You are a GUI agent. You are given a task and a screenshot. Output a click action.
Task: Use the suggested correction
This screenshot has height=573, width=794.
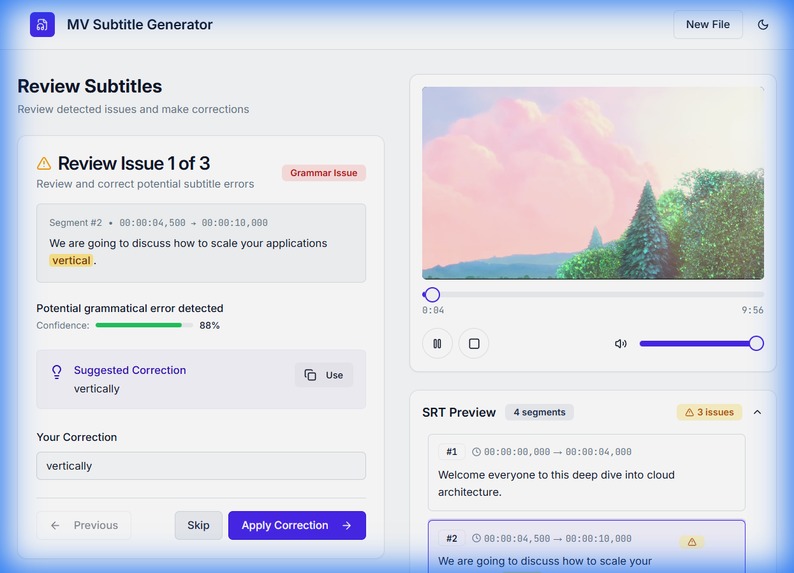tap(324, 375)
